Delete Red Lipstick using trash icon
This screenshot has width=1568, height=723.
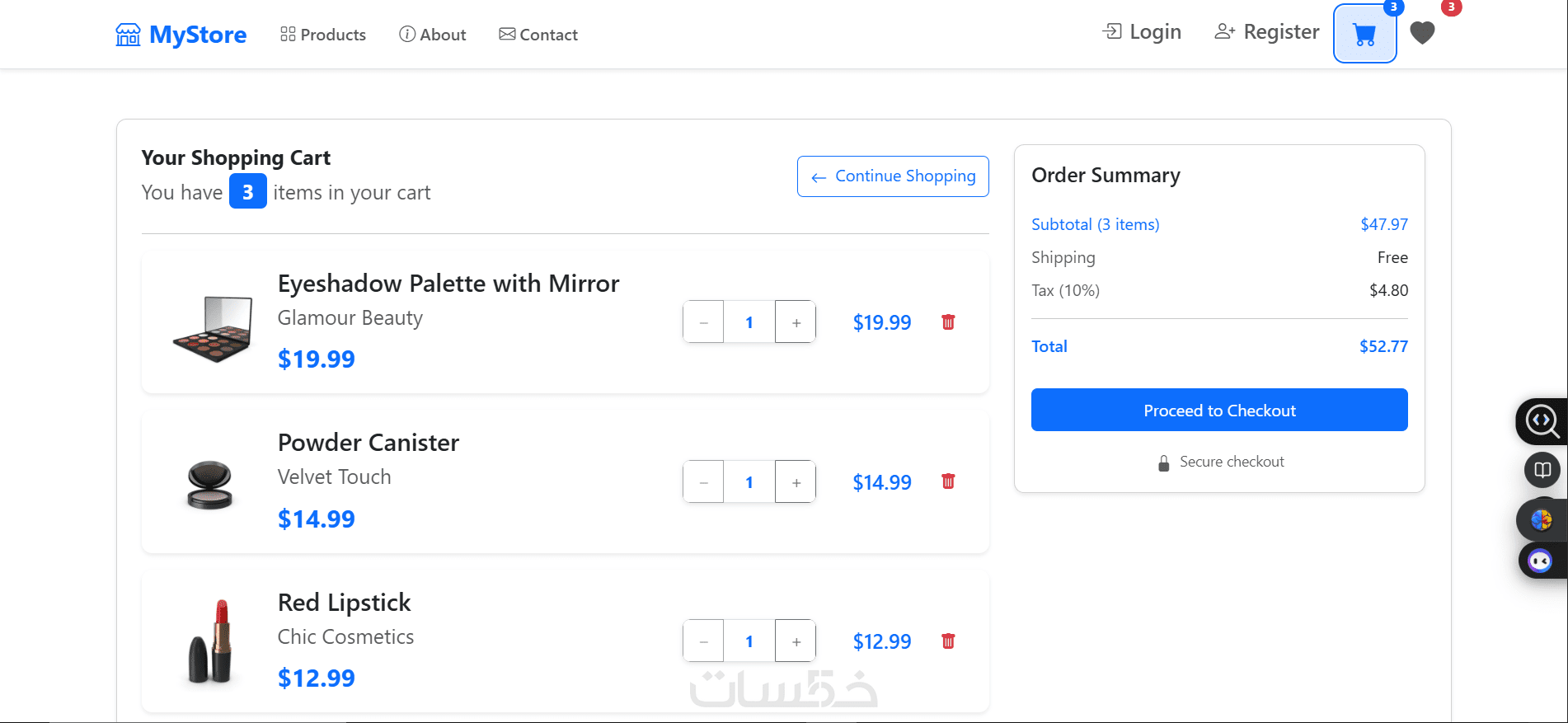948,641
